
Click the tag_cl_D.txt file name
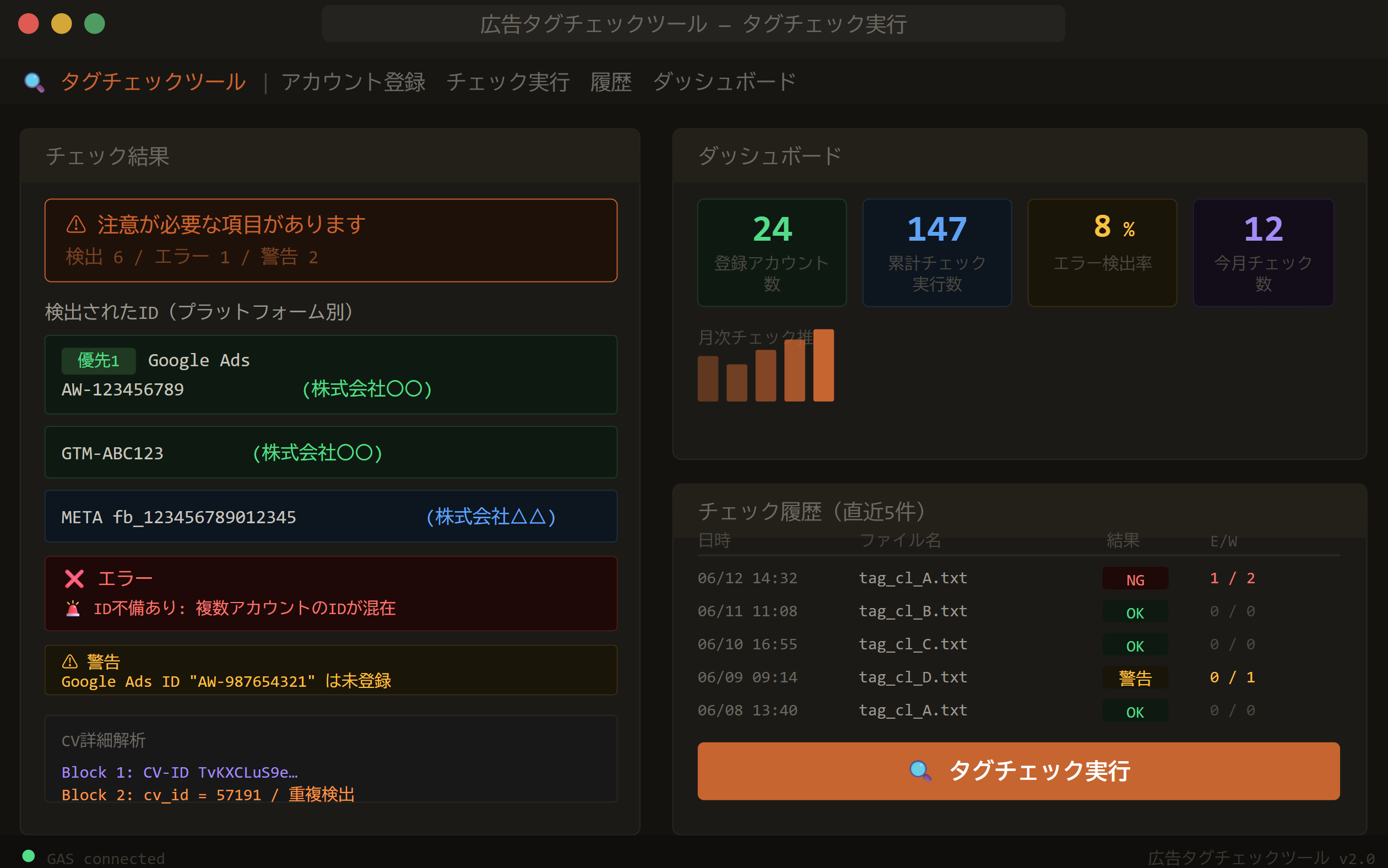[x=913, y=677]
